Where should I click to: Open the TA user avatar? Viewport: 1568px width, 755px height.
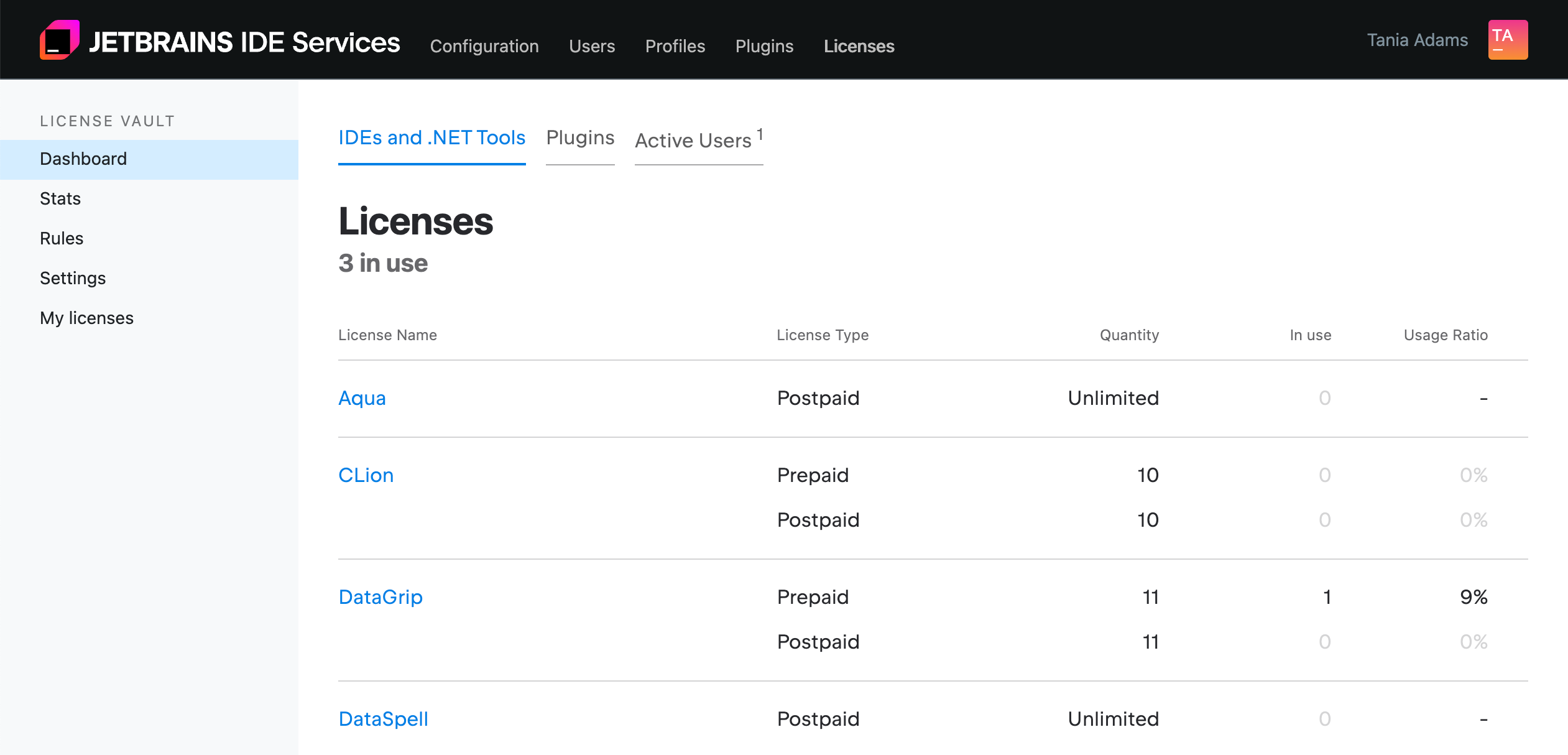coord(1507,40)
